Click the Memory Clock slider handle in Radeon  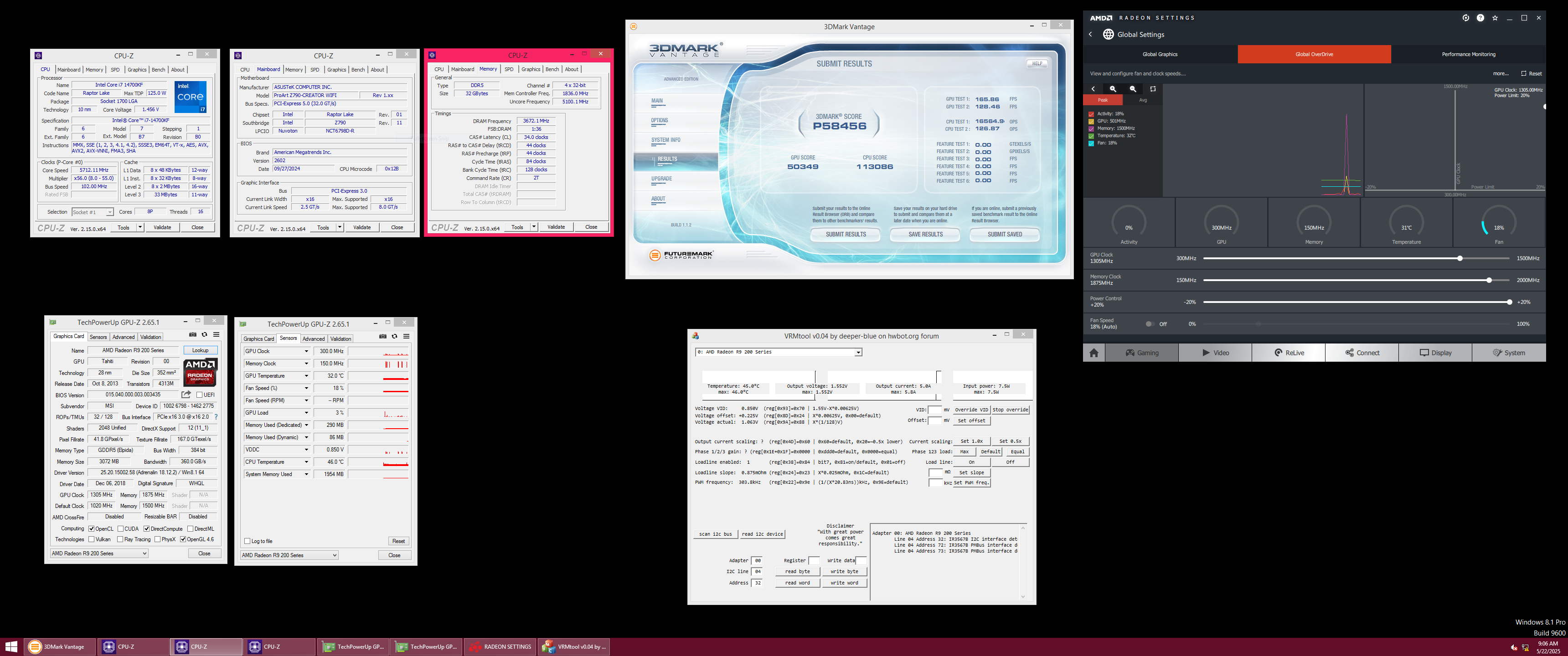click(x=1489, y=281)
